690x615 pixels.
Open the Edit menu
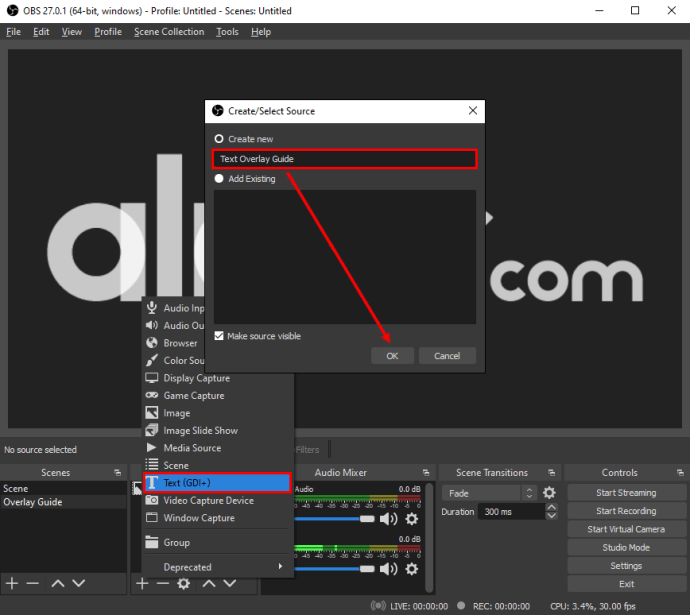(41, 32)
